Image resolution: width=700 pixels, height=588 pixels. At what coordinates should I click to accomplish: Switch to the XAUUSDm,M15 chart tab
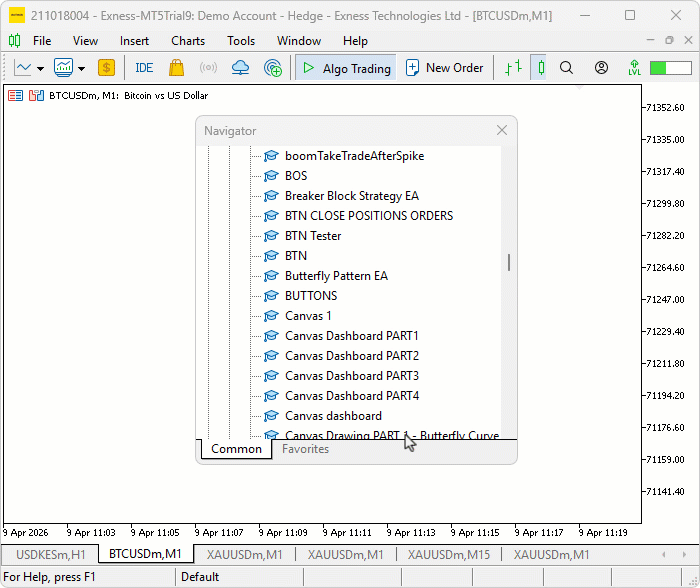point(449,555)
